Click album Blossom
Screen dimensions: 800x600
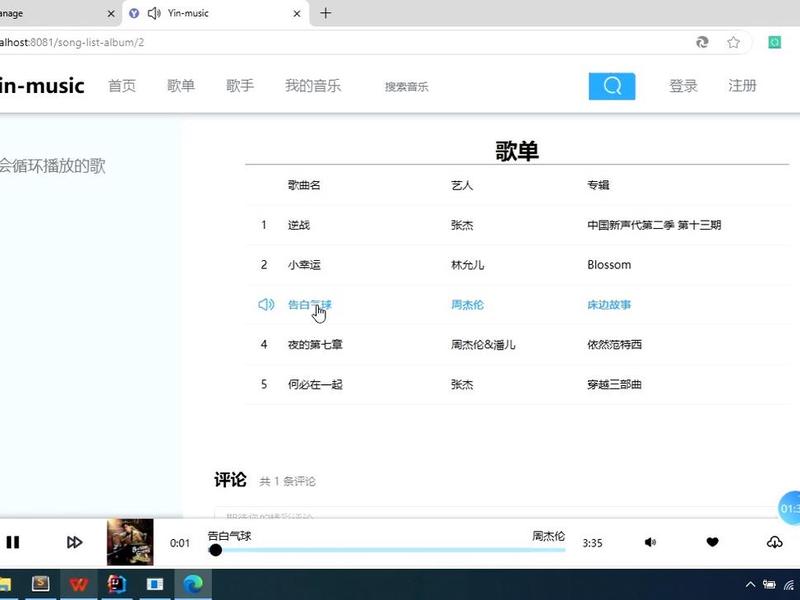(609, 265)
